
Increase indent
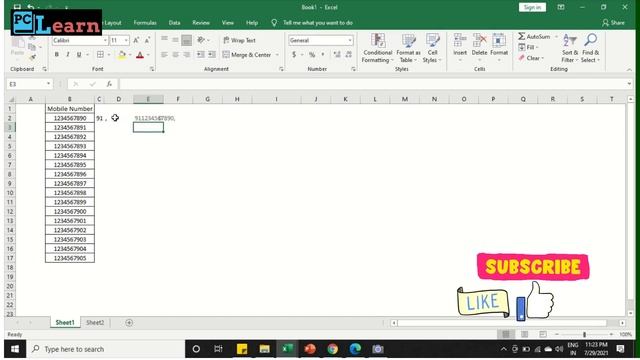coord(212,54)
